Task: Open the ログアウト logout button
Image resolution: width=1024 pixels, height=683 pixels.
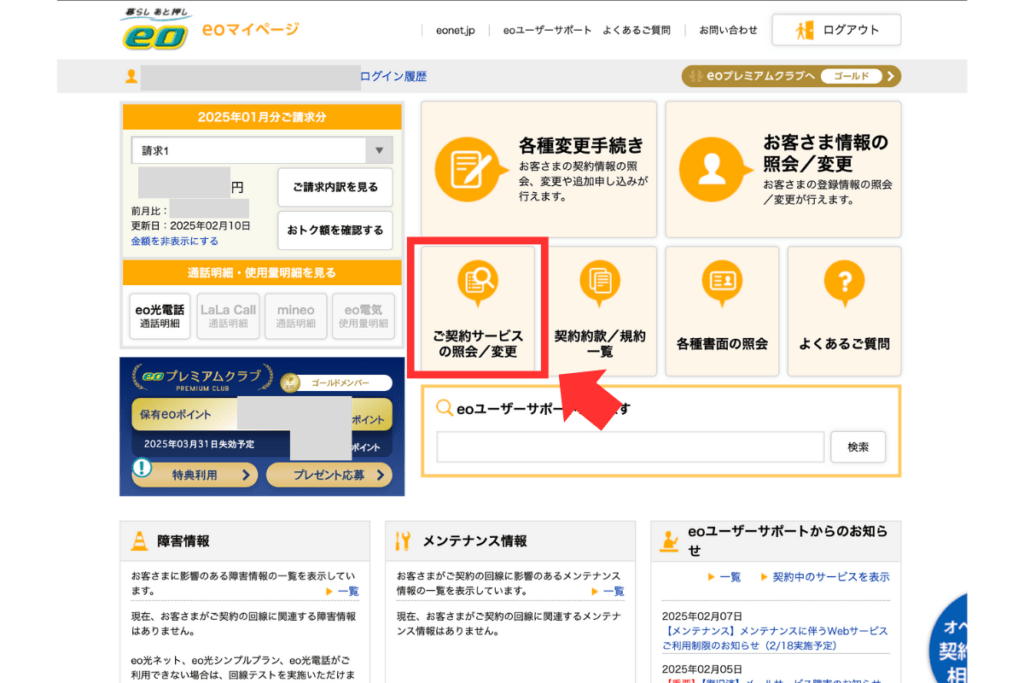Action: 836,30
